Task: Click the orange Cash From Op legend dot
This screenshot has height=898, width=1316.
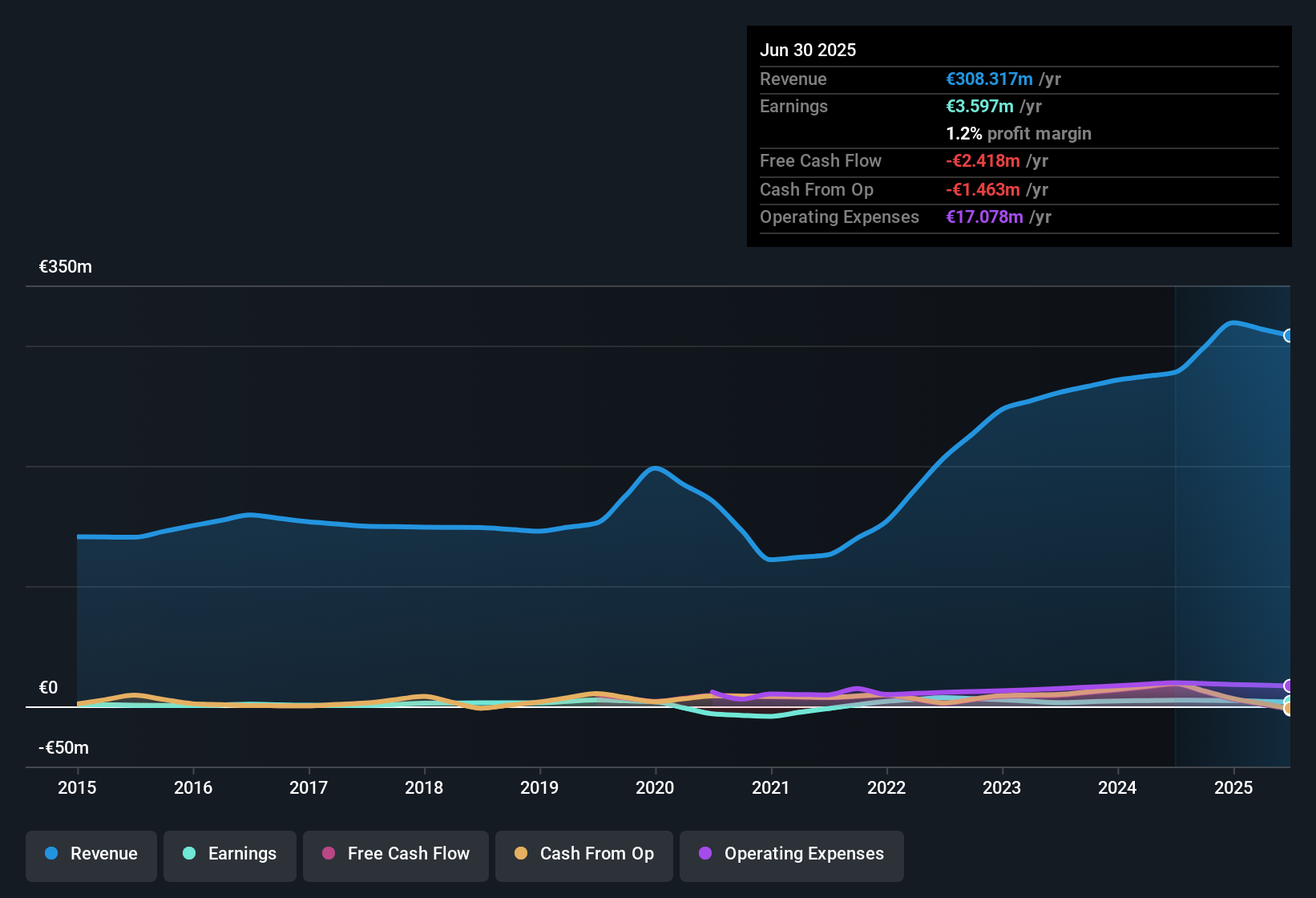Action: pos(521,853)
